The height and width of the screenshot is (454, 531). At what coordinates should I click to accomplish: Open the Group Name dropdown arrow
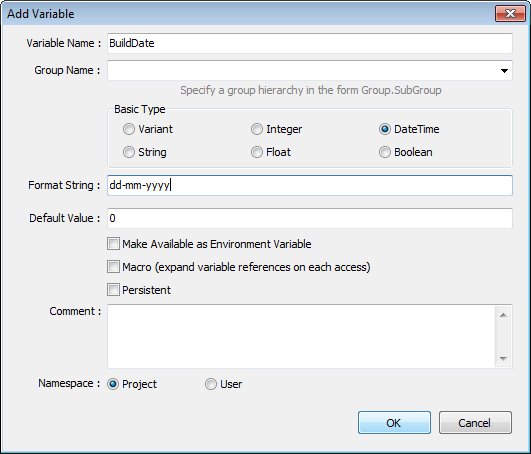point(504,70)
